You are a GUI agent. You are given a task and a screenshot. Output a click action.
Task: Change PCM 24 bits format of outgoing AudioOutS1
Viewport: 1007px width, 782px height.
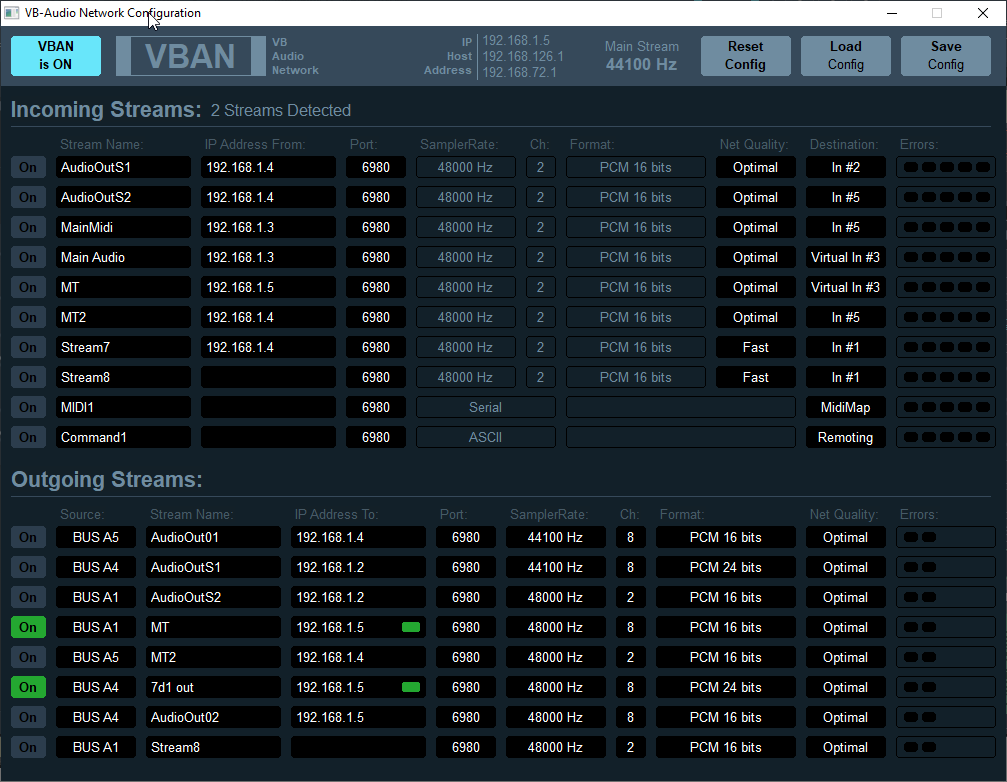click(726, 568)
